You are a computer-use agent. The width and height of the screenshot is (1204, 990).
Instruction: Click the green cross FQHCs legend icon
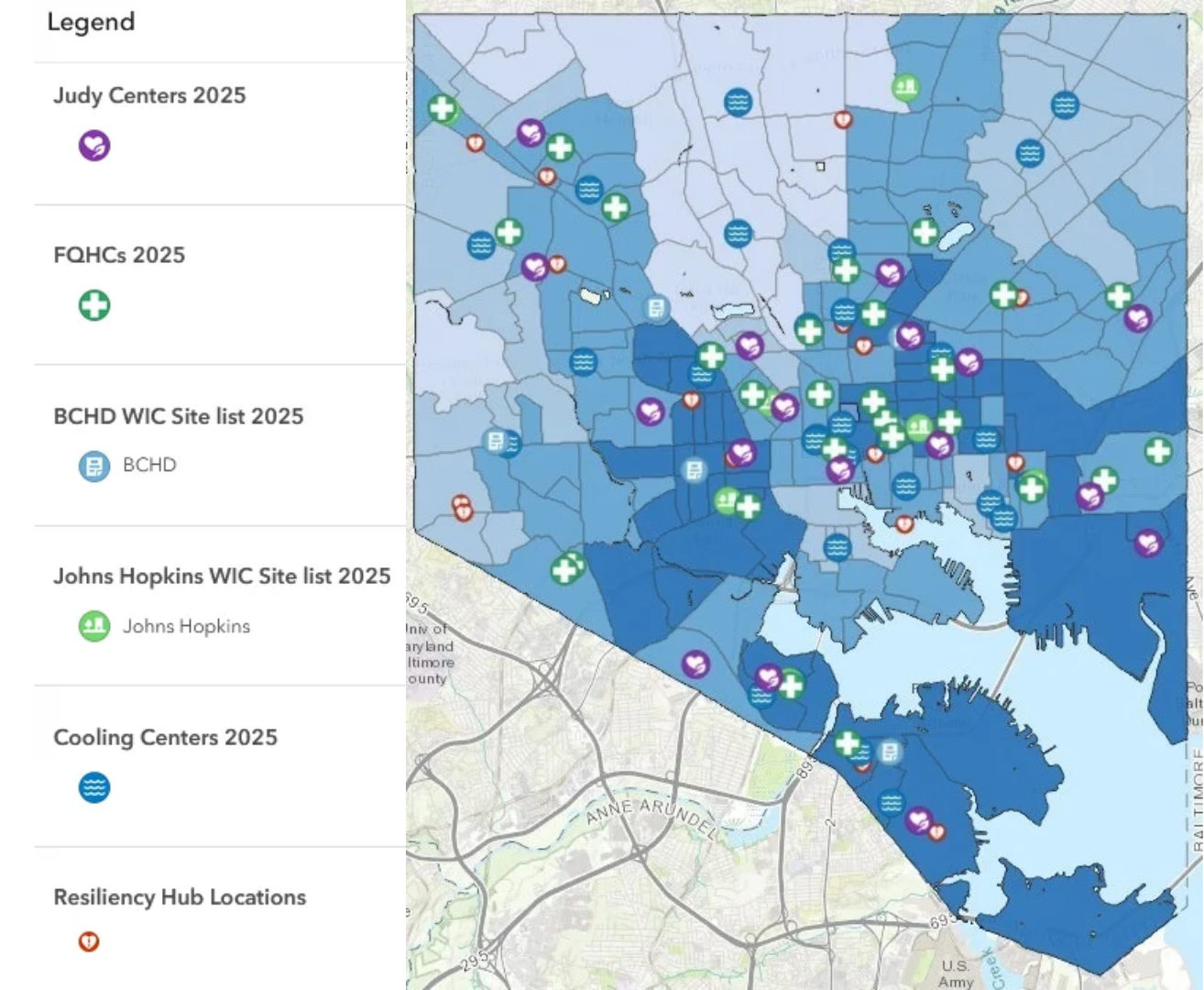pyautogui.click(x=94, y=305)
